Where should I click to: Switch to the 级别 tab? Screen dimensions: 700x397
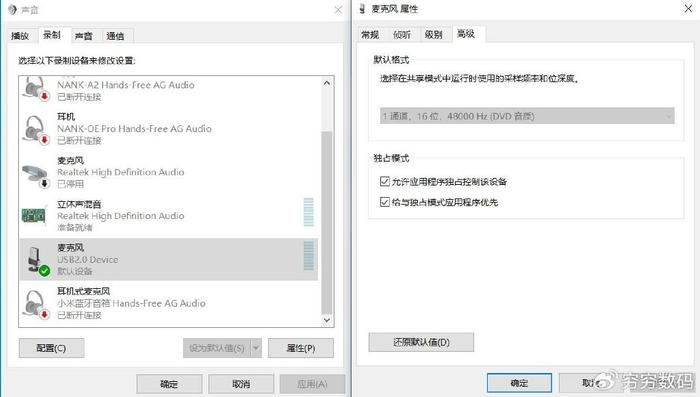click(433, 34)
